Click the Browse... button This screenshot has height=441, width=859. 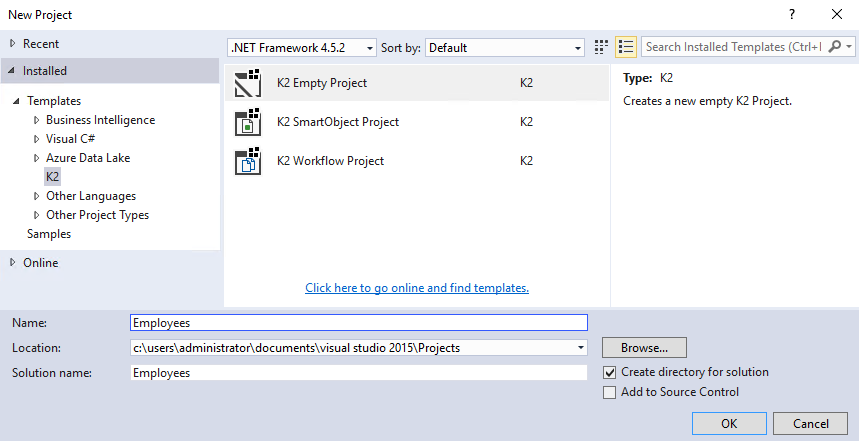[644, 348]
